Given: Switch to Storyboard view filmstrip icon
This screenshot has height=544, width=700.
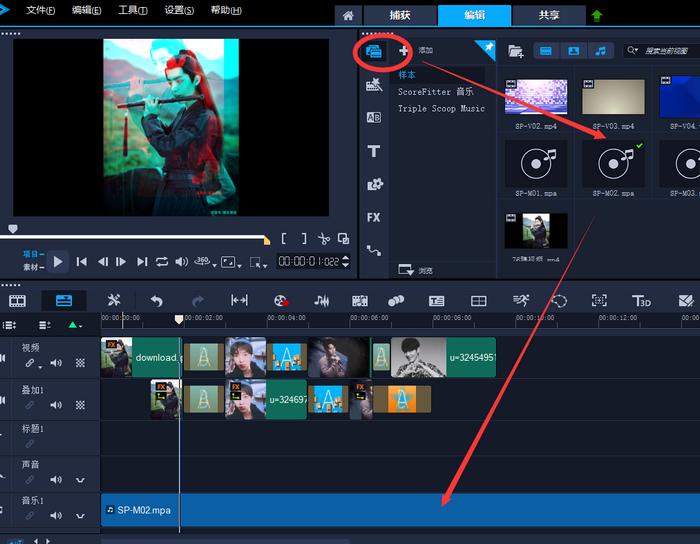Looking at the screenshot, I should pos(17,300).
